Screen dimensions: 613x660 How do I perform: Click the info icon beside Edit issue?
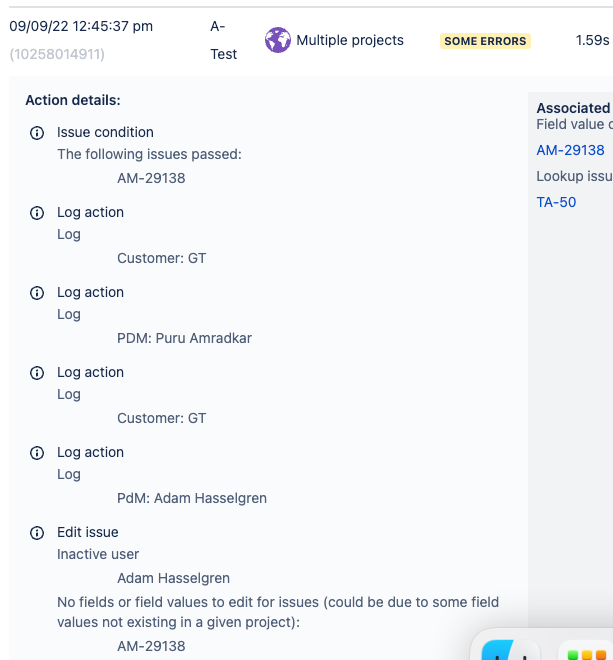coord(37,533)
